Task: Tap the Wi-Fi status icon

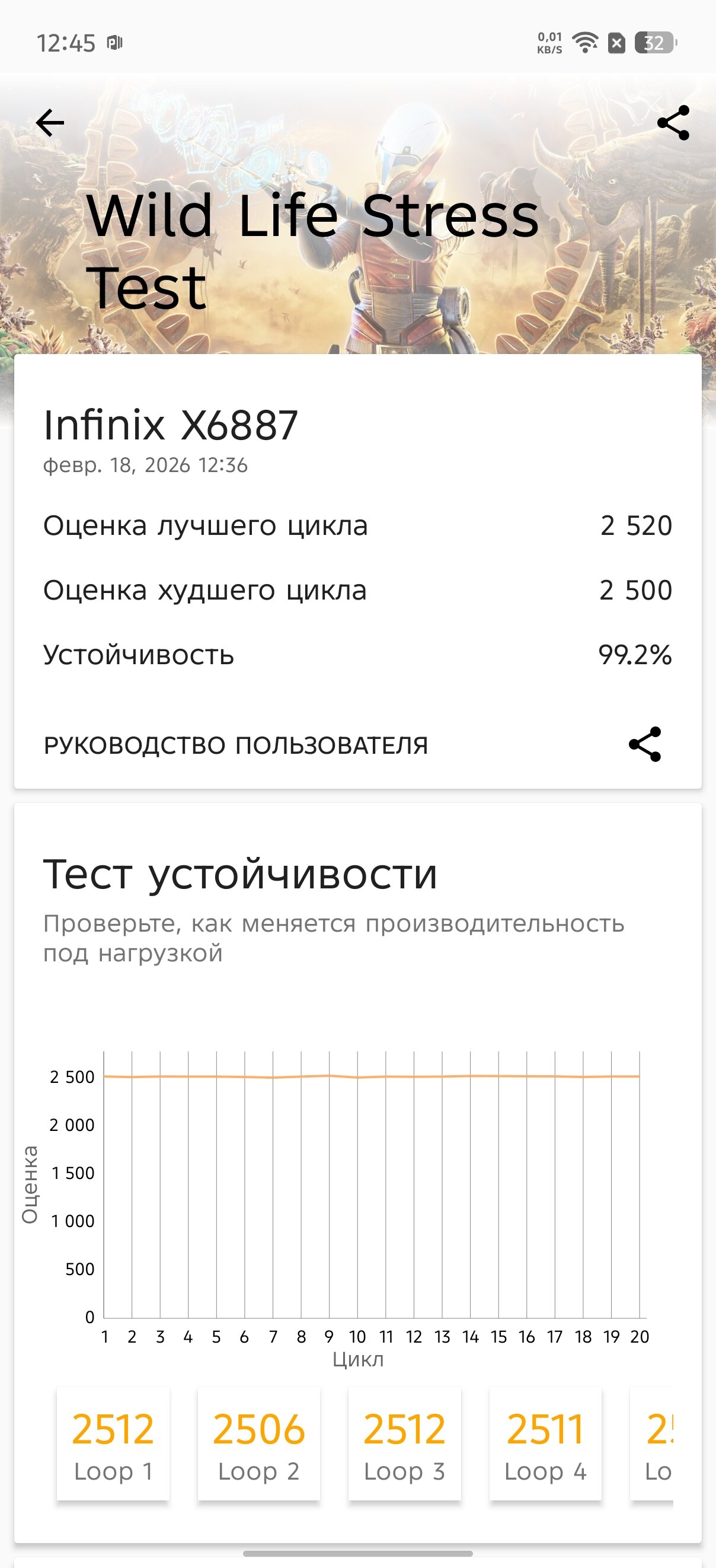Action: point(586,43)
